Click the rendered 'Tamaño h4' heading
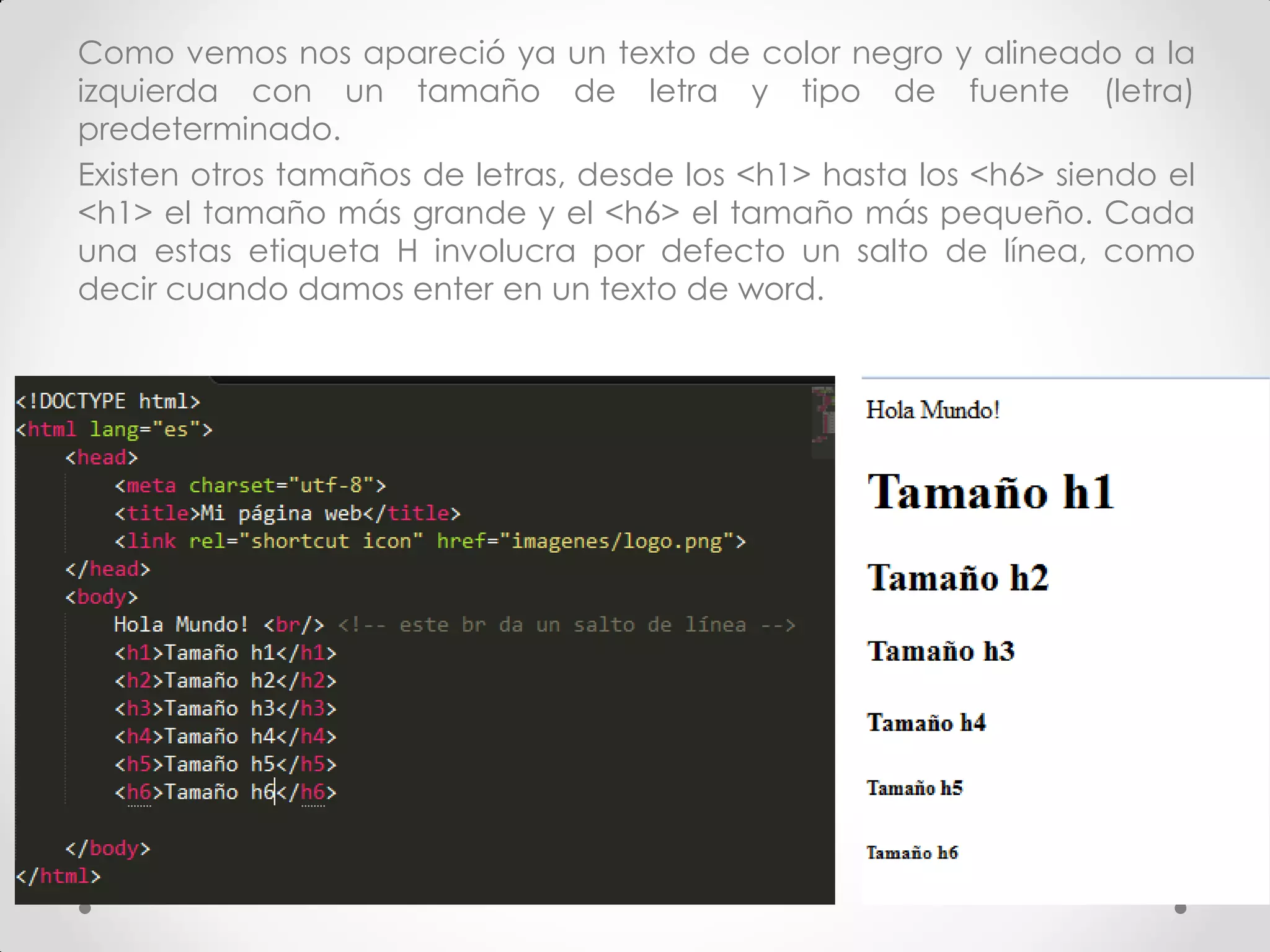 click(x=926, y=723)
